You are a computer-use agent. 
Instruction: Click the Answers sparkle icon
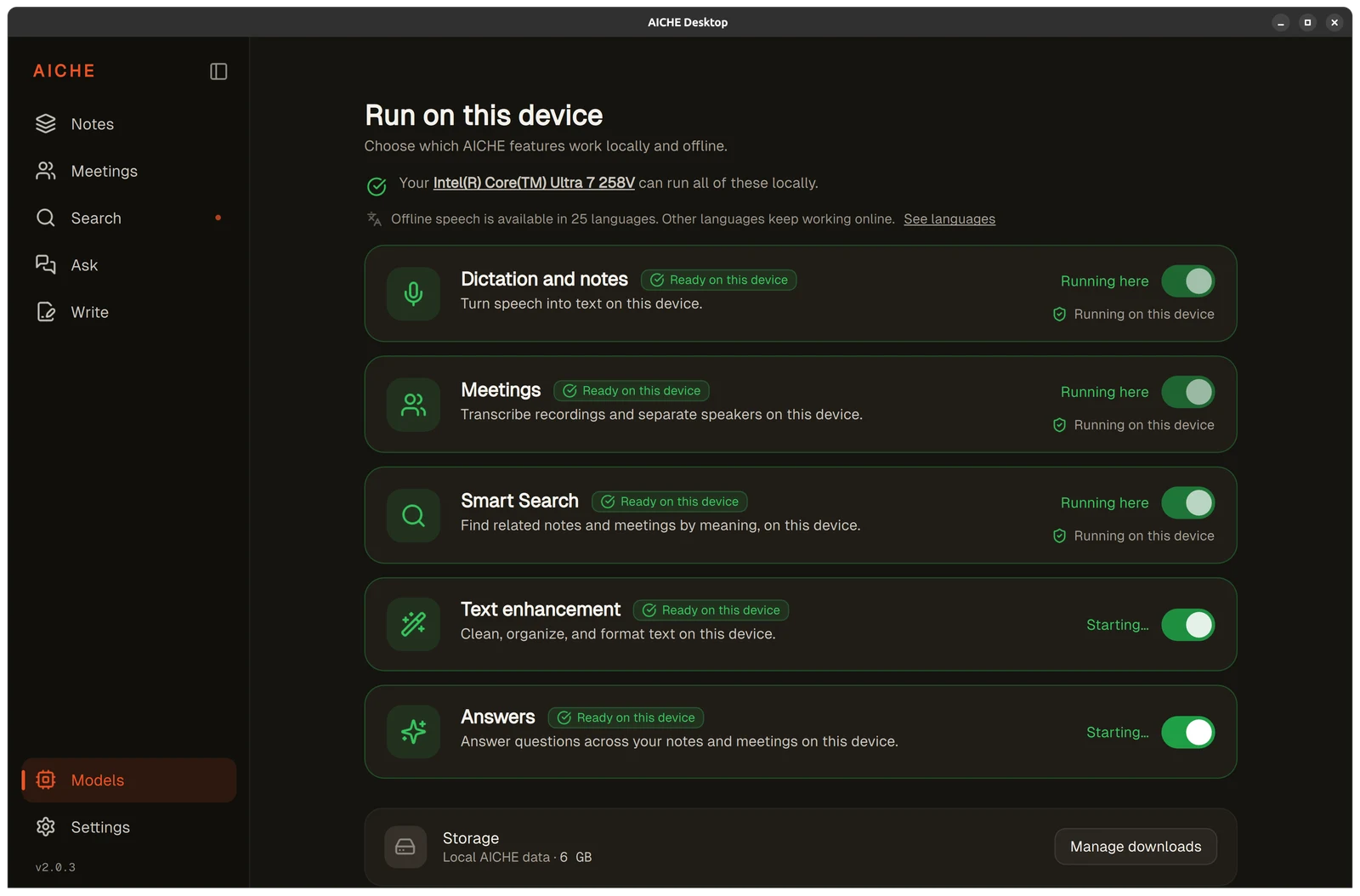point(413,732)
